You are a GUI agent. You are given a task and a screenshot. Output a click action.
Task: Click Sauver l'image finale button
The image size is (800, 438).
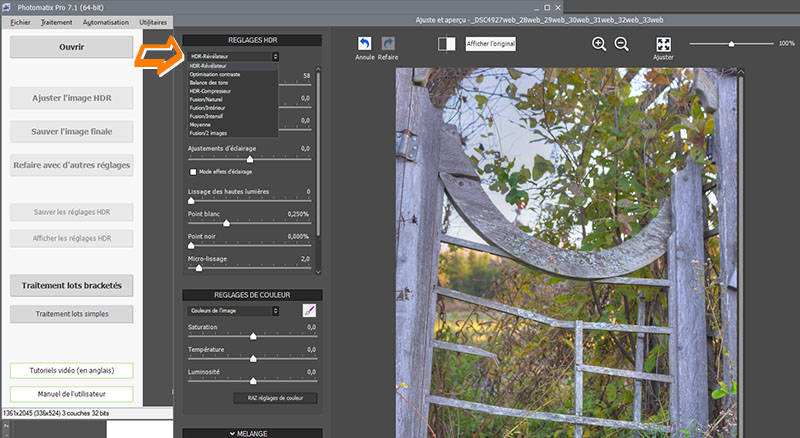(x=71, y=132)
